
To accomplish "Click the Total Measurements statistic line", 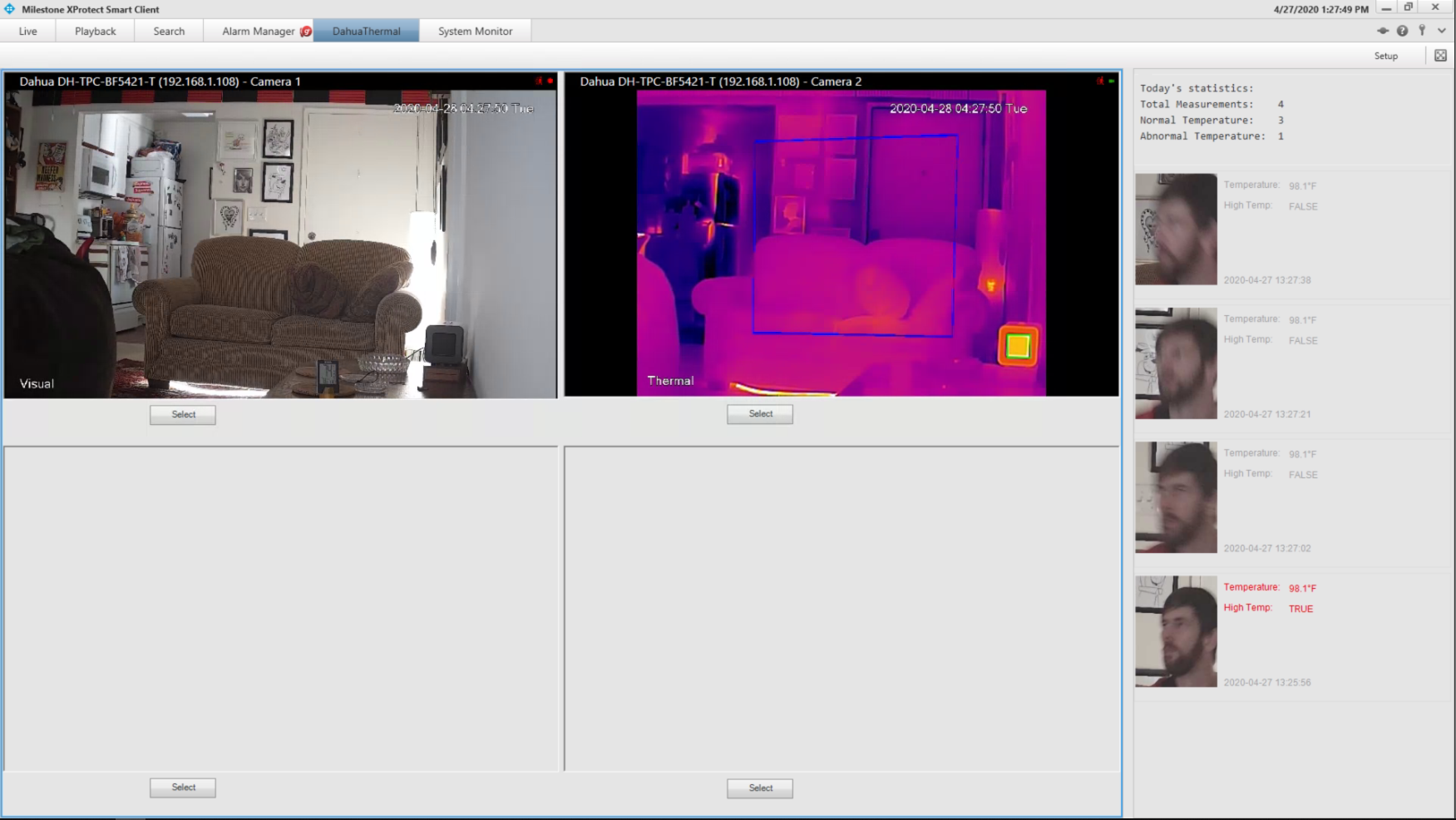I will coord(1212,104).
